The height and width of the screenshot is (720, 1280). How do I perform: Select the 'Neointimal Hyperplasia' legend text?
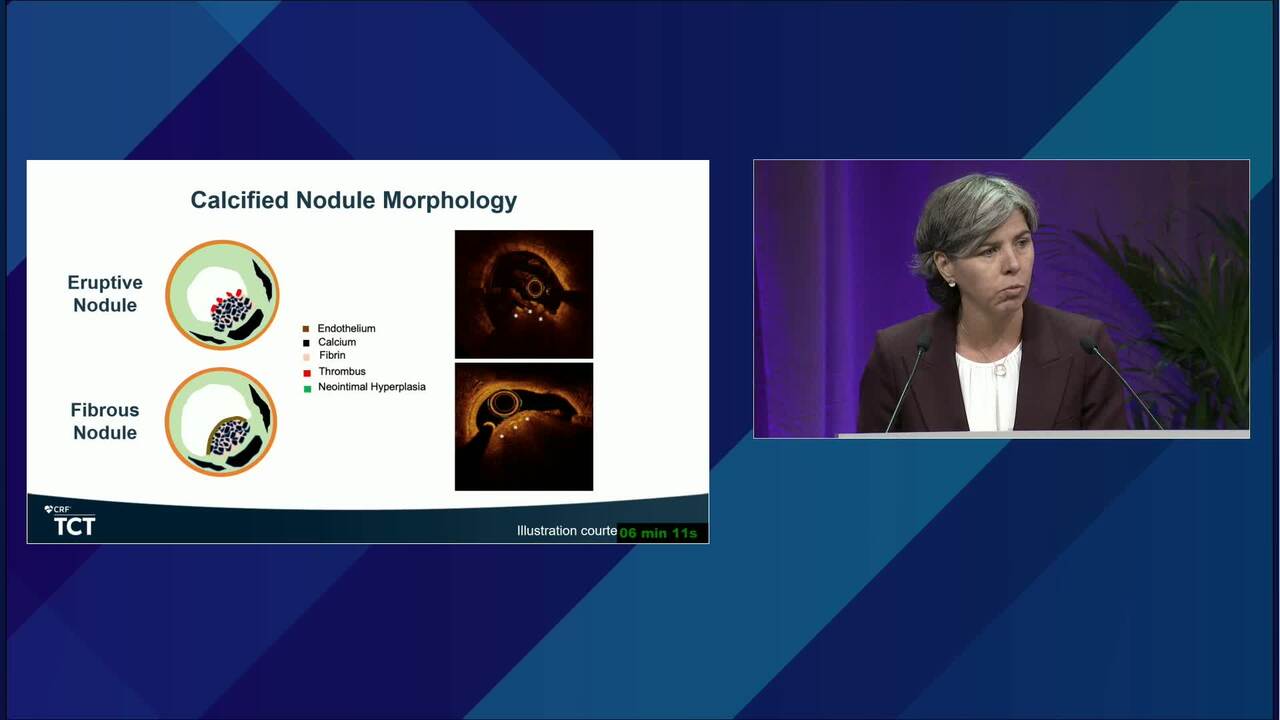click(x=372, y=386)
